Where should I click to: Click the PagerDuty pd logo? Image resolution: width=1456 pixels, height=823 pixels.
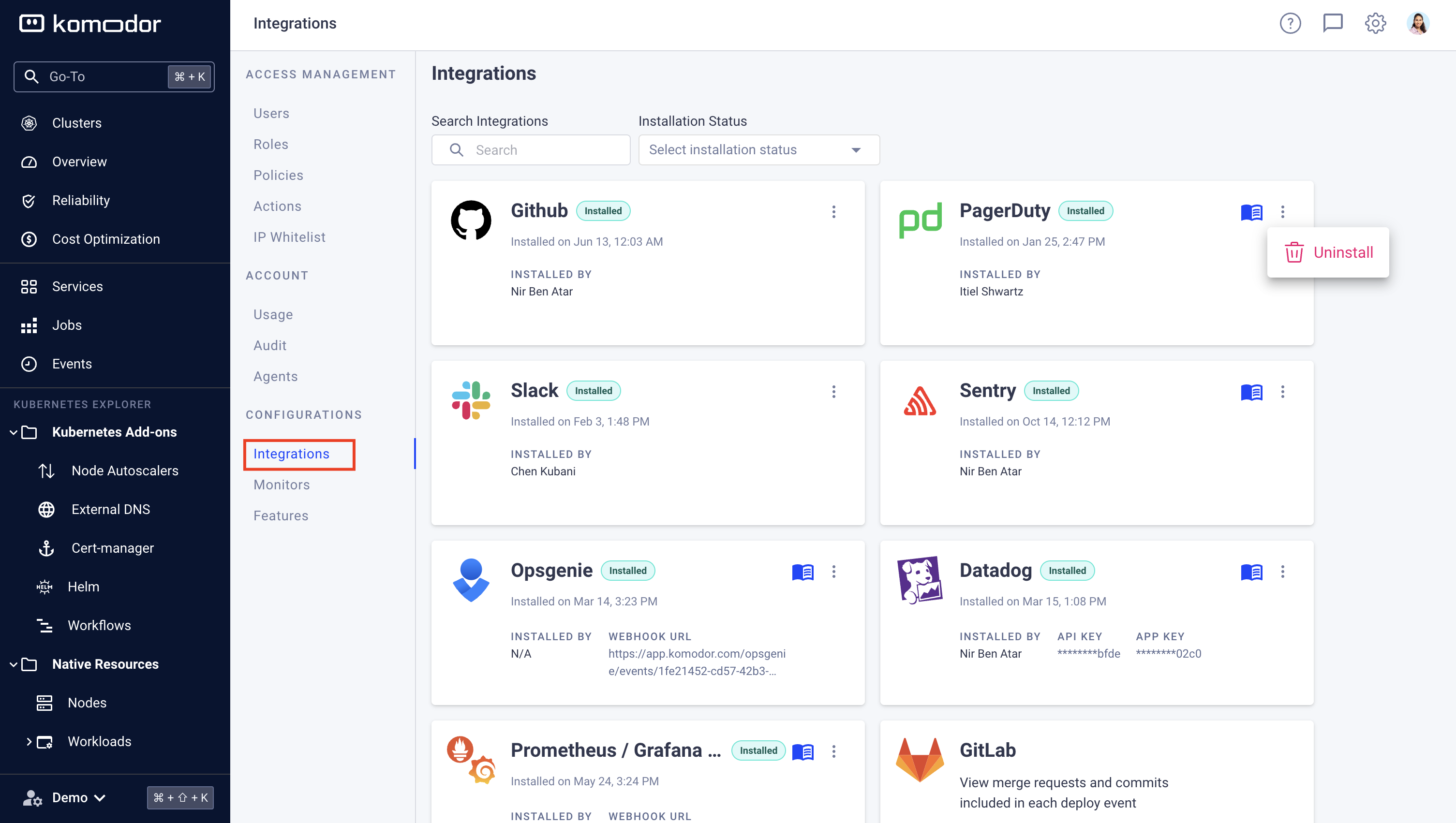[x=920, y=220]
